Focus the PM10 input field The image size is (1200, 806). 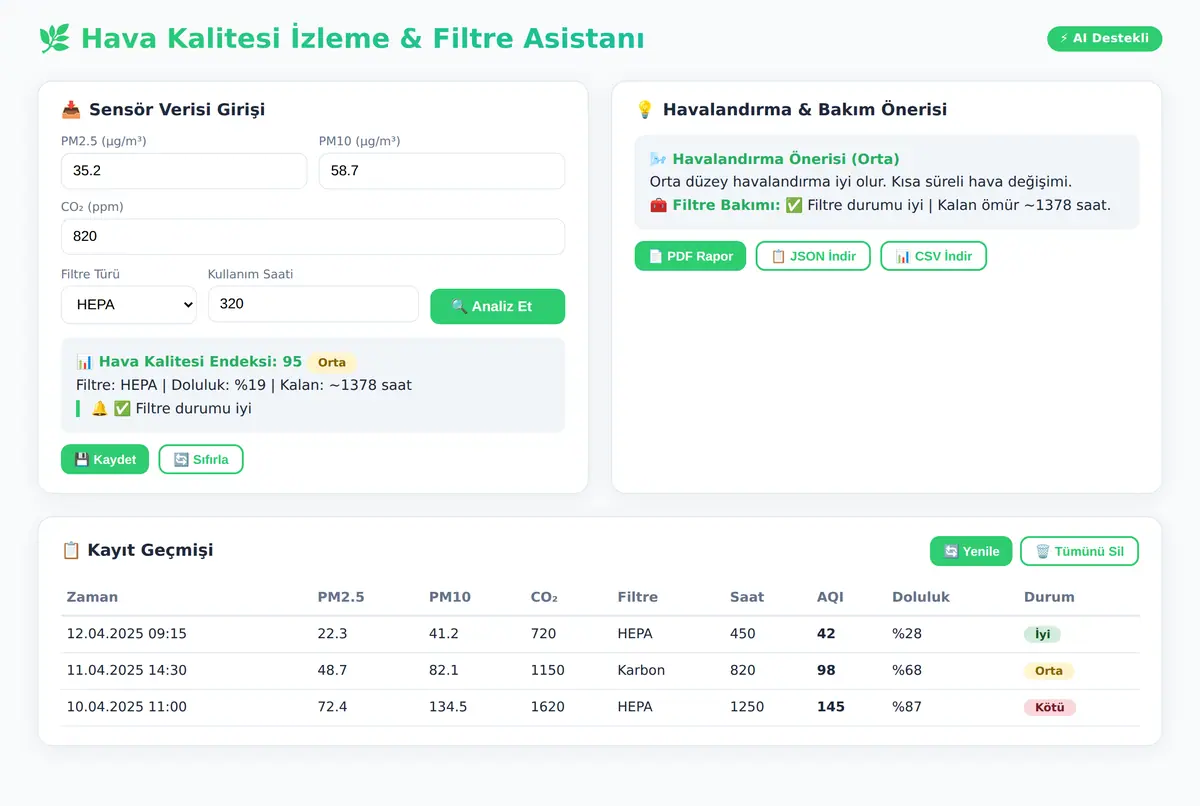tap(442, 171)
